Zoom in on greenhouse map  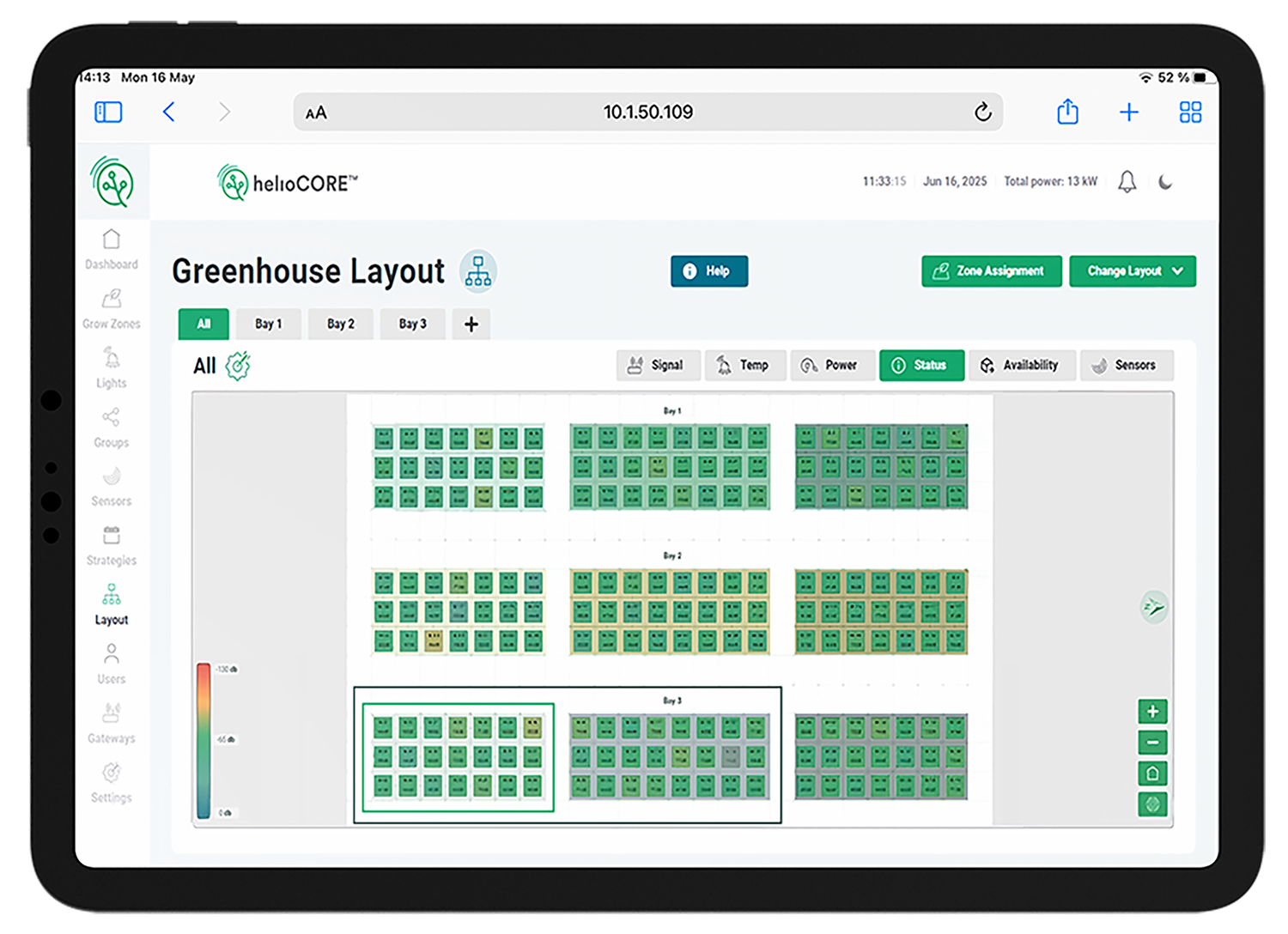[1152, 711]
